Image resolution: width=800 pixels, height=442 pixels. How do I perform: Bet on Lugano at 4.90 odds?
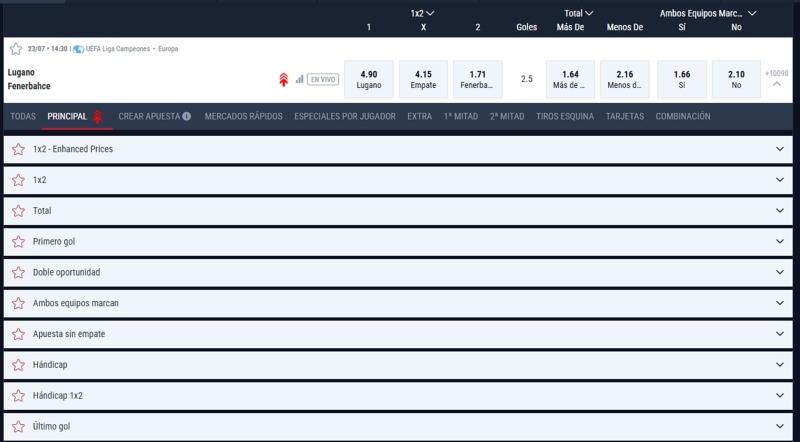pos(369,78)
